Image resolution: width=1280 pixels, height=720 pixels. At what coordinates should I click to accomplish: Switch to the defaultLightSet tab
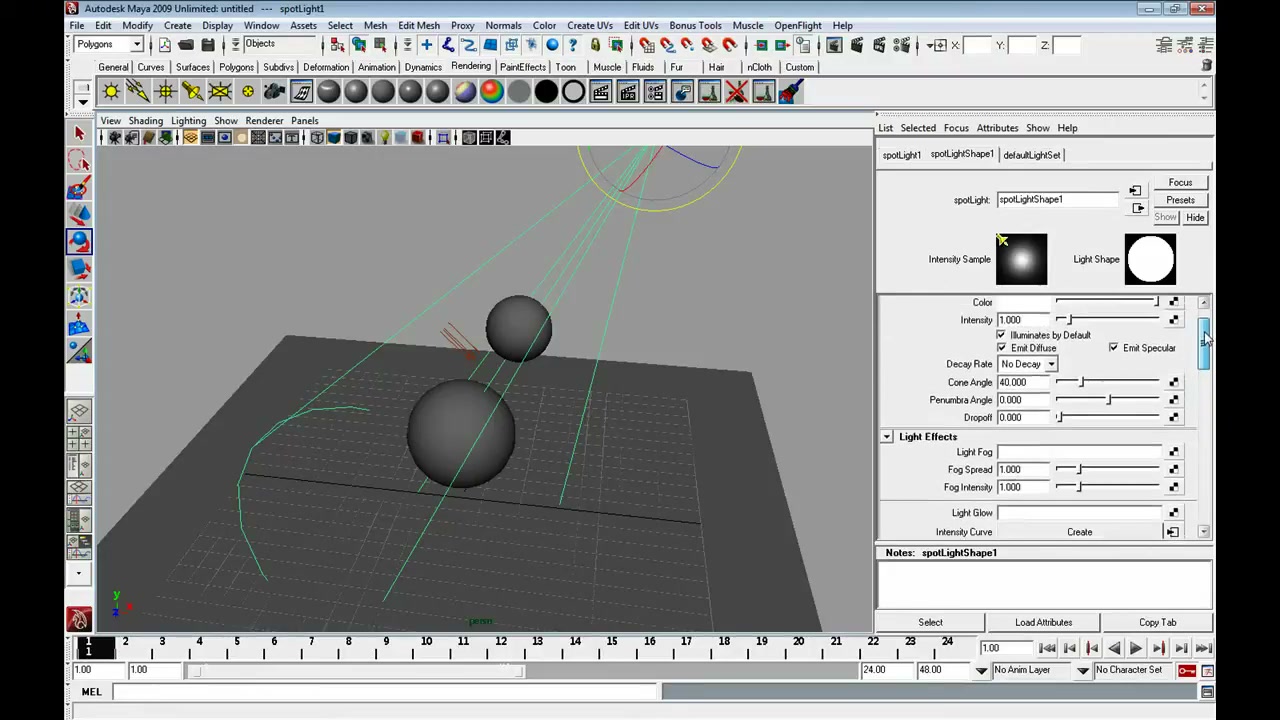pyautogui.click(x=1031, y=155)
